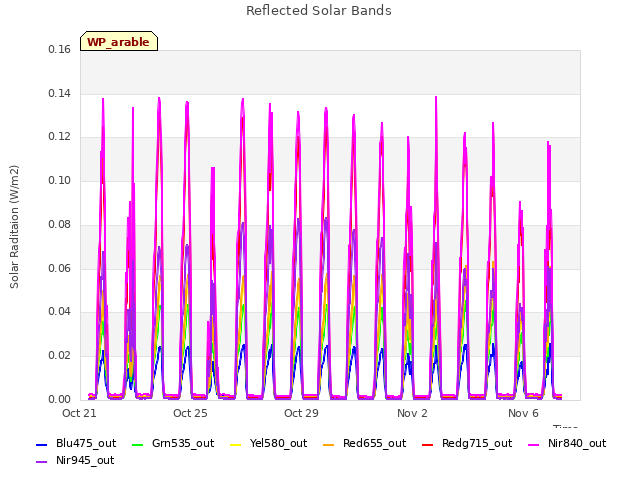The image size is (640, 480).
Task: Click the Nov 6 x-axis tick label
Action: point(523,413)
